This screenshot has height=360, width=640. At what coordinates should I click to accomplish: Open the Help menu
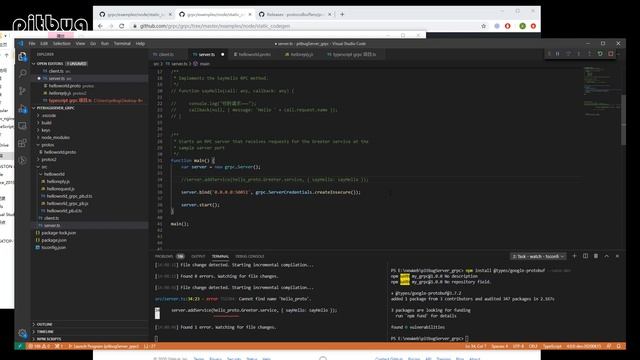coord(140,43)
